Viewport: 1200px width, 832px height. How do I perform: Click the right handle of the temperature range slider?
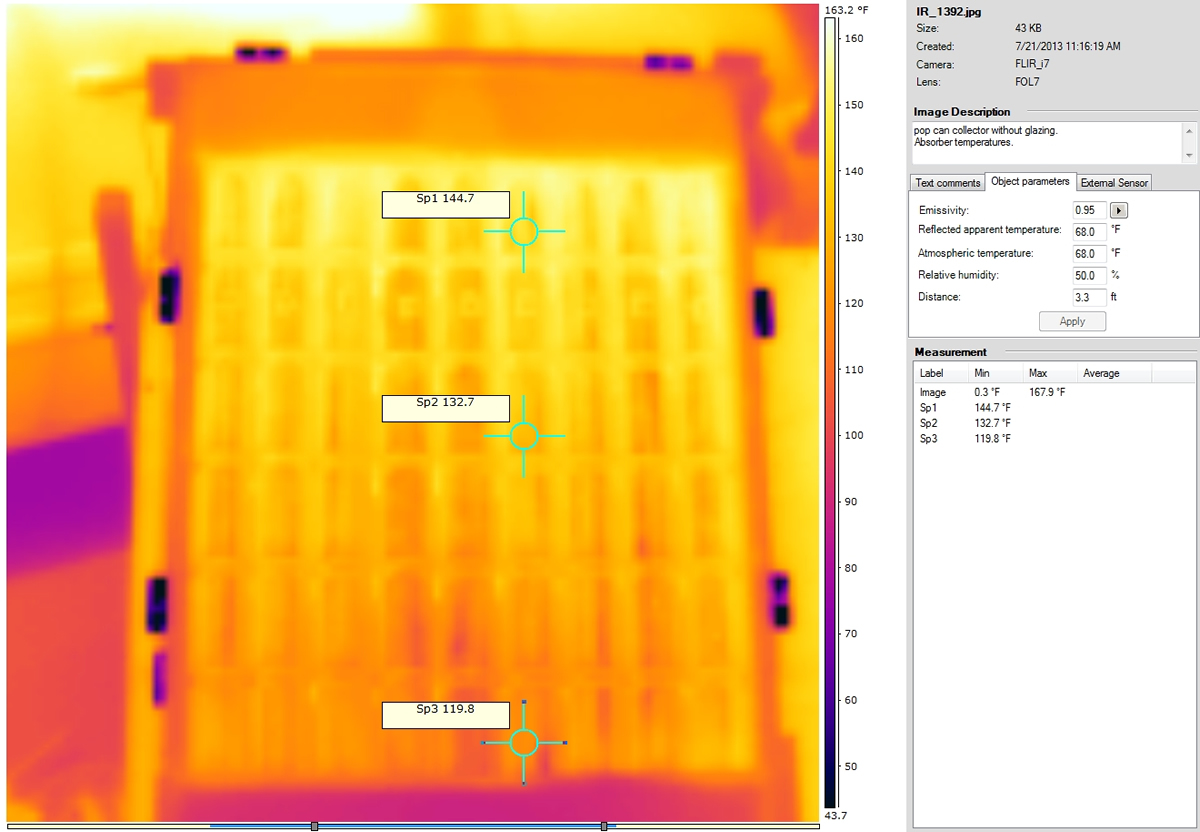pos(604,826)
